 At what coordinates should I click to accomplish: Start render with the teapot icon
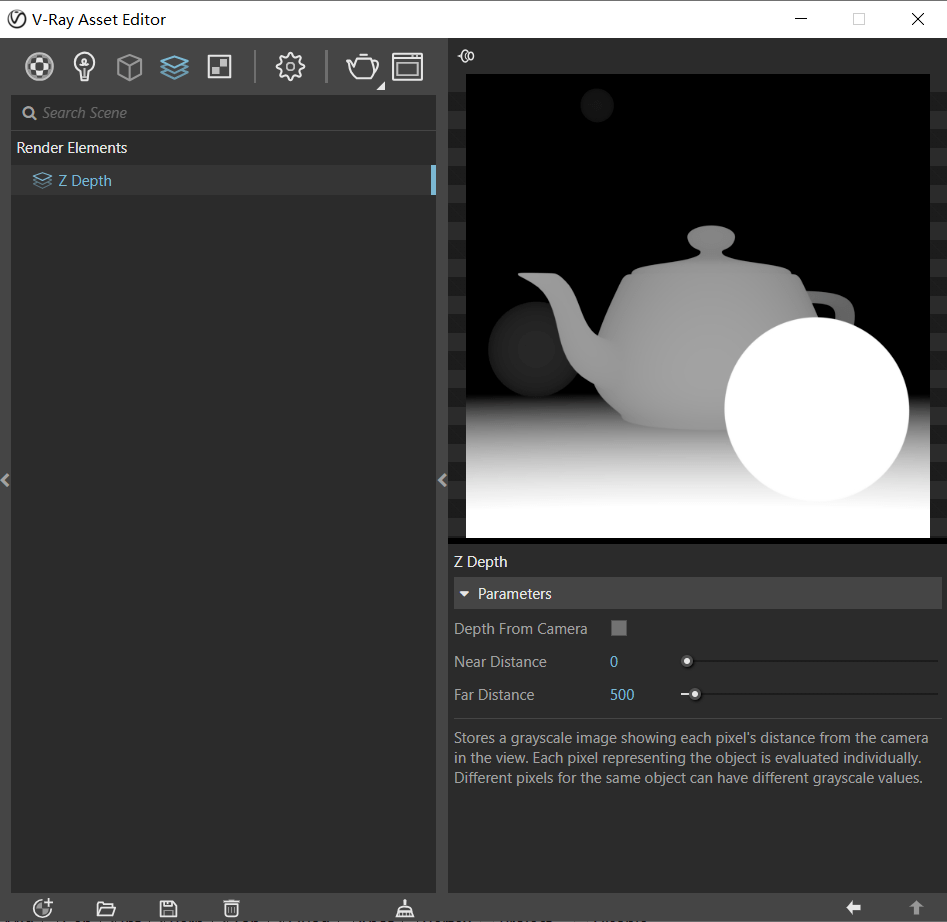[x=362, y=67]
